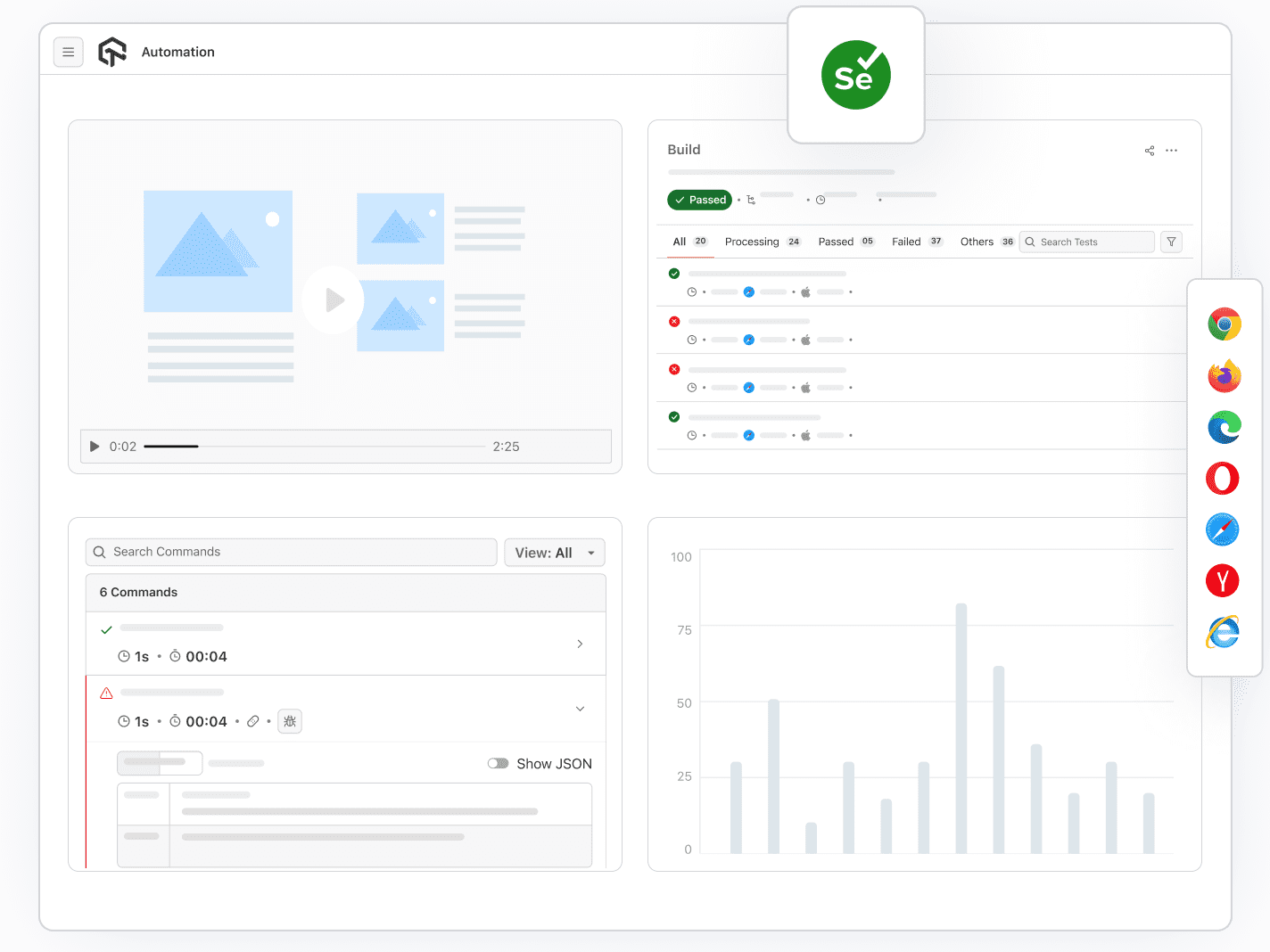Open the View: All dropdown
Viewport: 1270px width, 952px height.
click(555, 553)
